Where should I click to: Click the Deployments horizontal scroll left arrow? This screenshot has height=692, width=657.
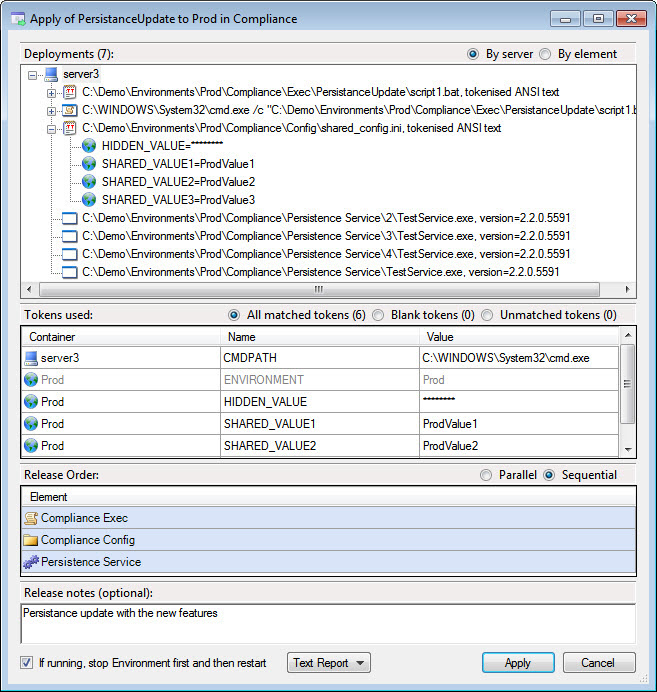30,290
